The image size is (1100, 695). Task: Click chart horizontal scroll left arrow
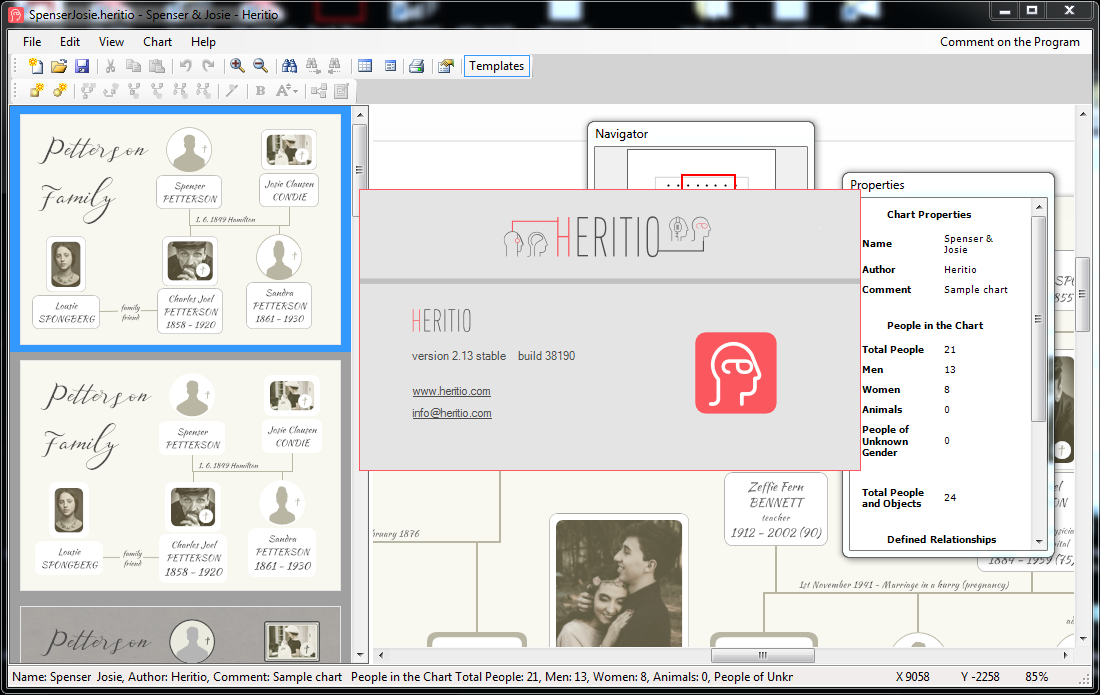pyautogui.click(x=381, y=655)
